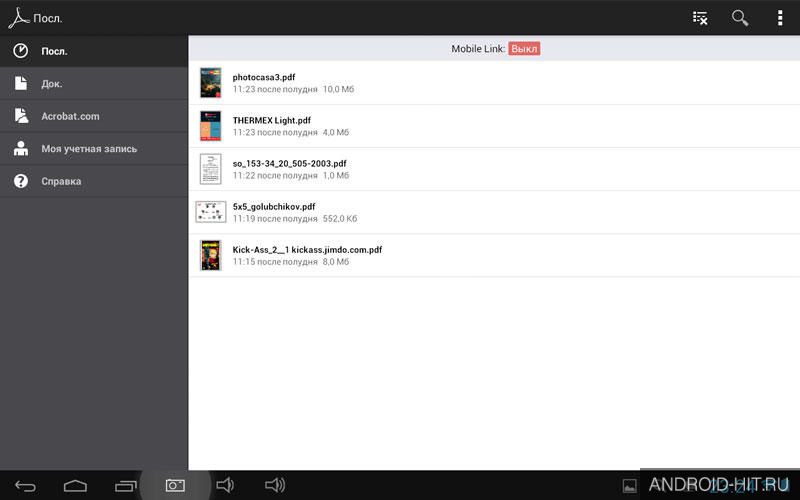The width and height of the screenshot is (800, 500).
Task: Click the Посл. title in top bar
Action: click(x=47, y=18)
